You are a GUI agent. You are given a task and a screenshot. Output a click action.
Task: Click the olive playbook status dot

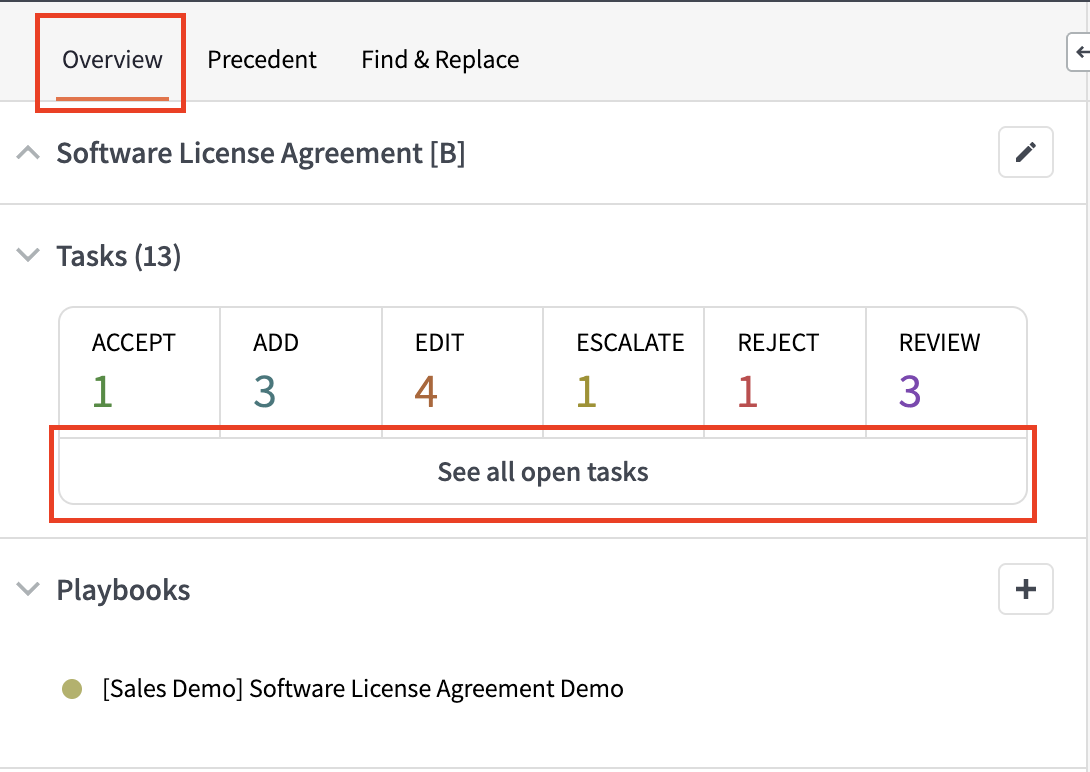pos(72,689)
